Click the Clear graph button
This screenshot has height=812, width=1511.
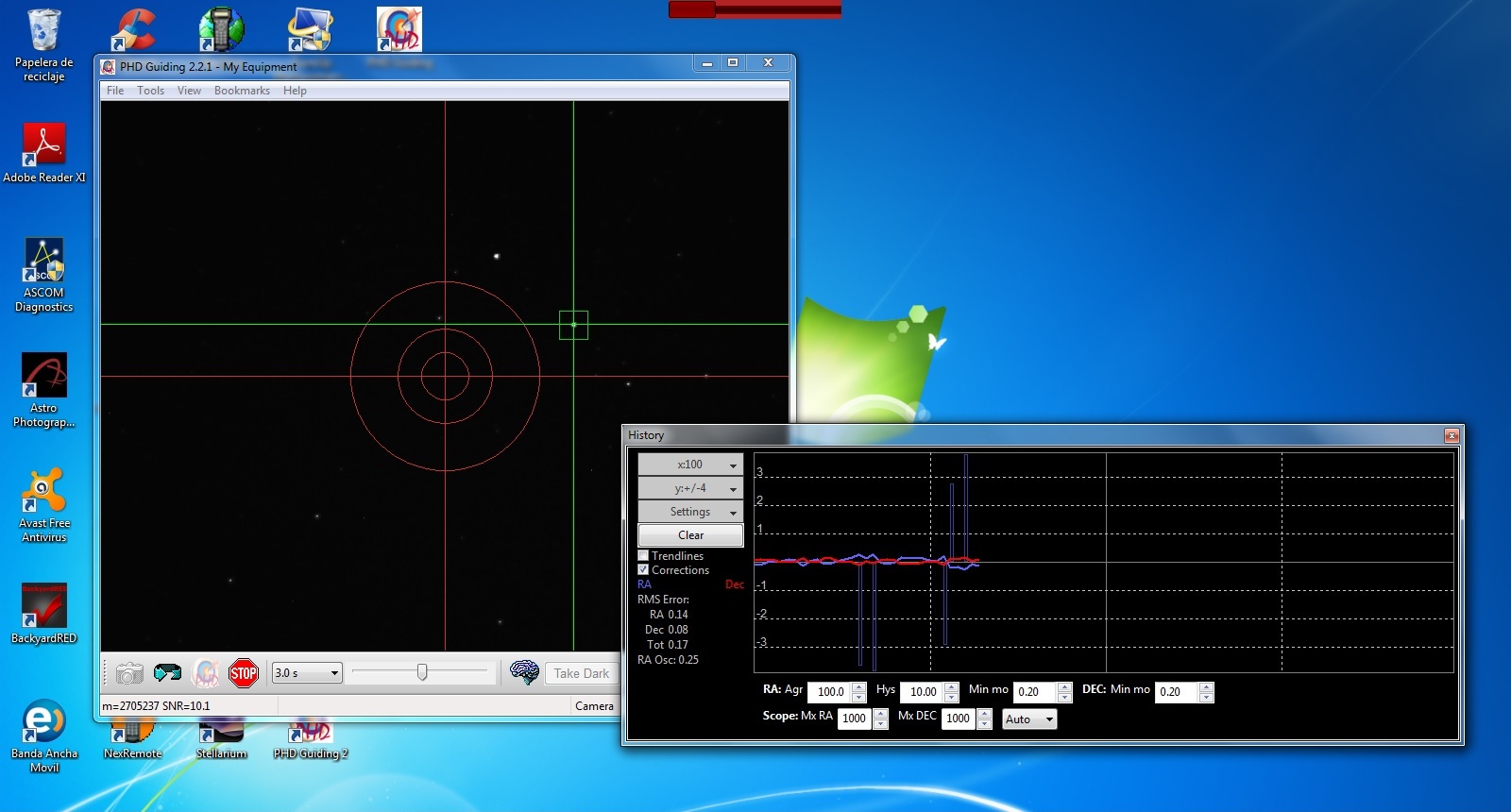690,535
